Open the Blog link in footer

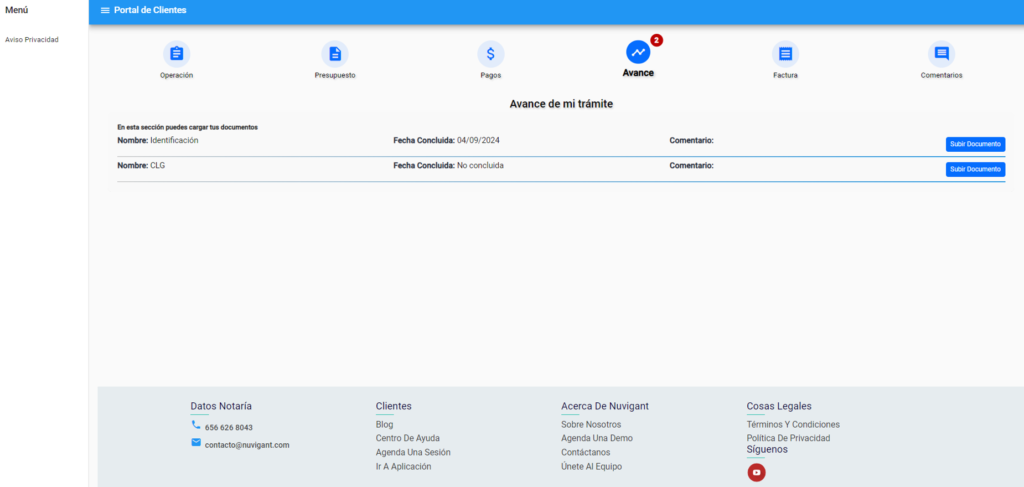384,424
